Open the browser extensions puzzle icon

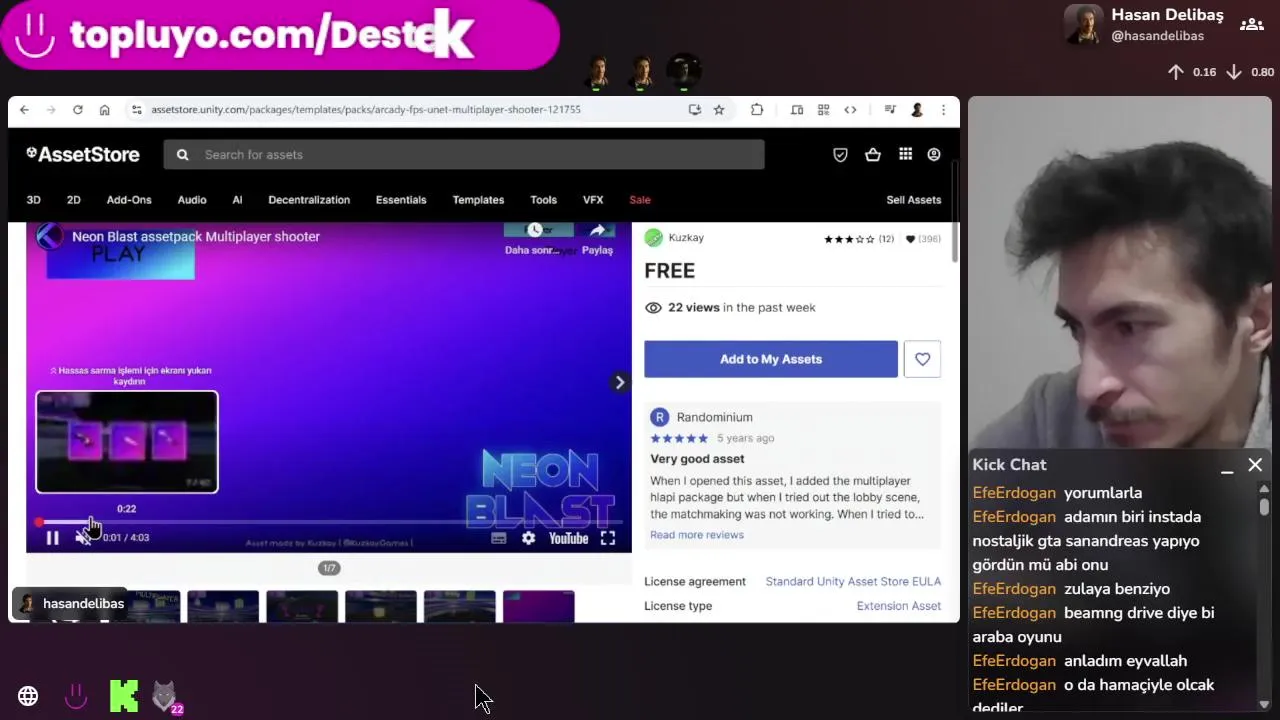[x=757, y=110]
